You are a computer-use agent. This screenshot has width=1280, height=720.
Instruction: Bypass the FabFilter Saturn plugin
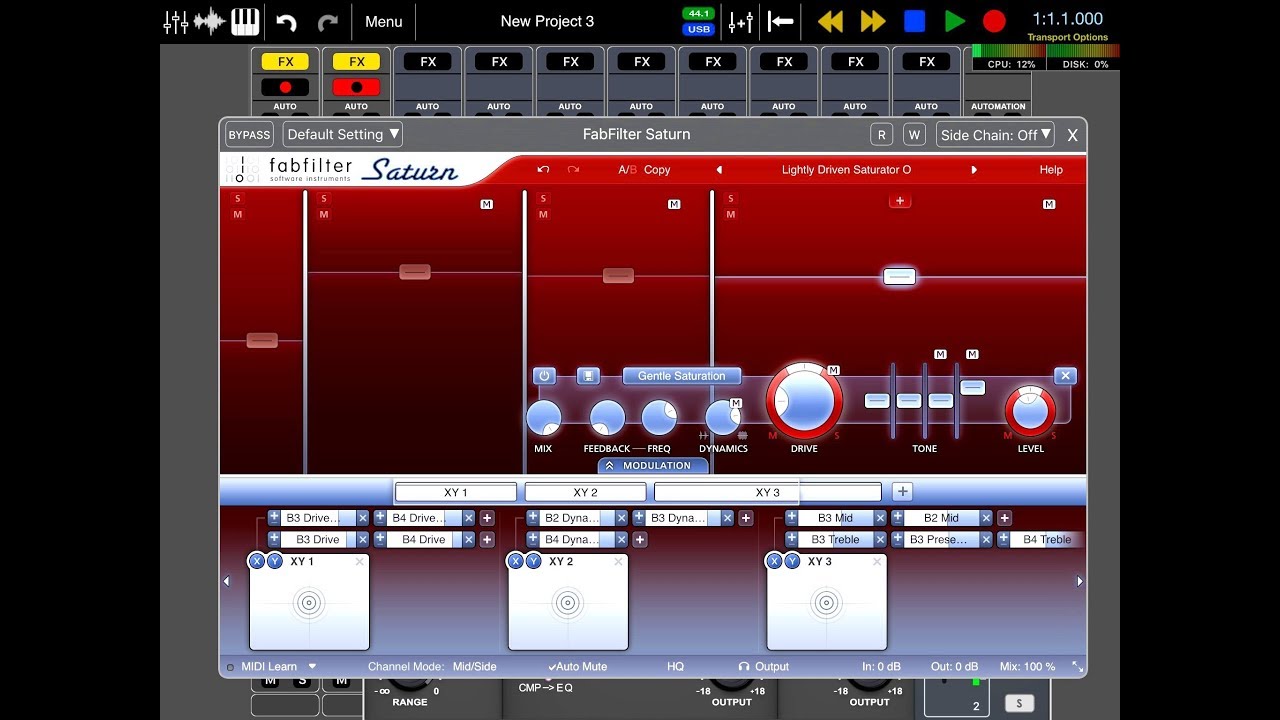[249, 134]
